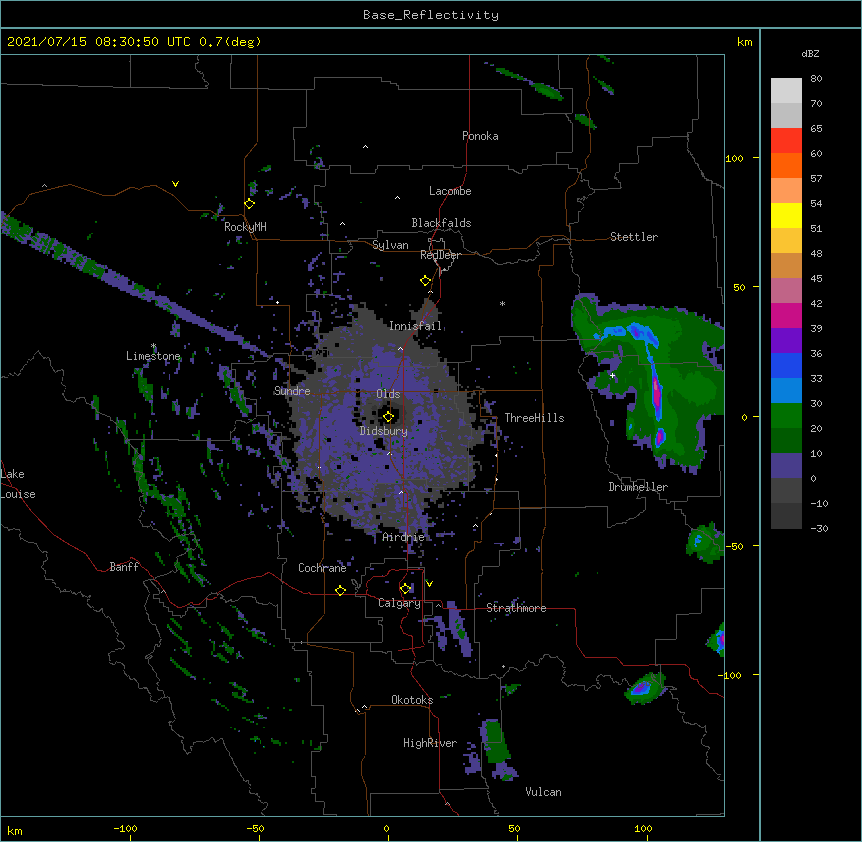862x842 pixels.
Task: Click the 45 value on the dBZ scale
Action: 816,279
